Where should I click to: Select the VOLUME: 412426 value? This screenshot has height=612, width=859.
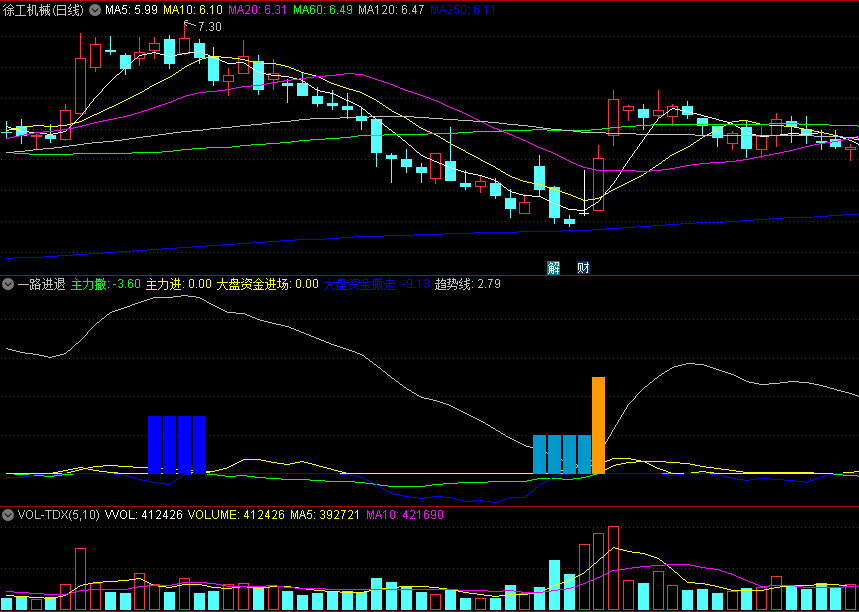tap(237, 514)
